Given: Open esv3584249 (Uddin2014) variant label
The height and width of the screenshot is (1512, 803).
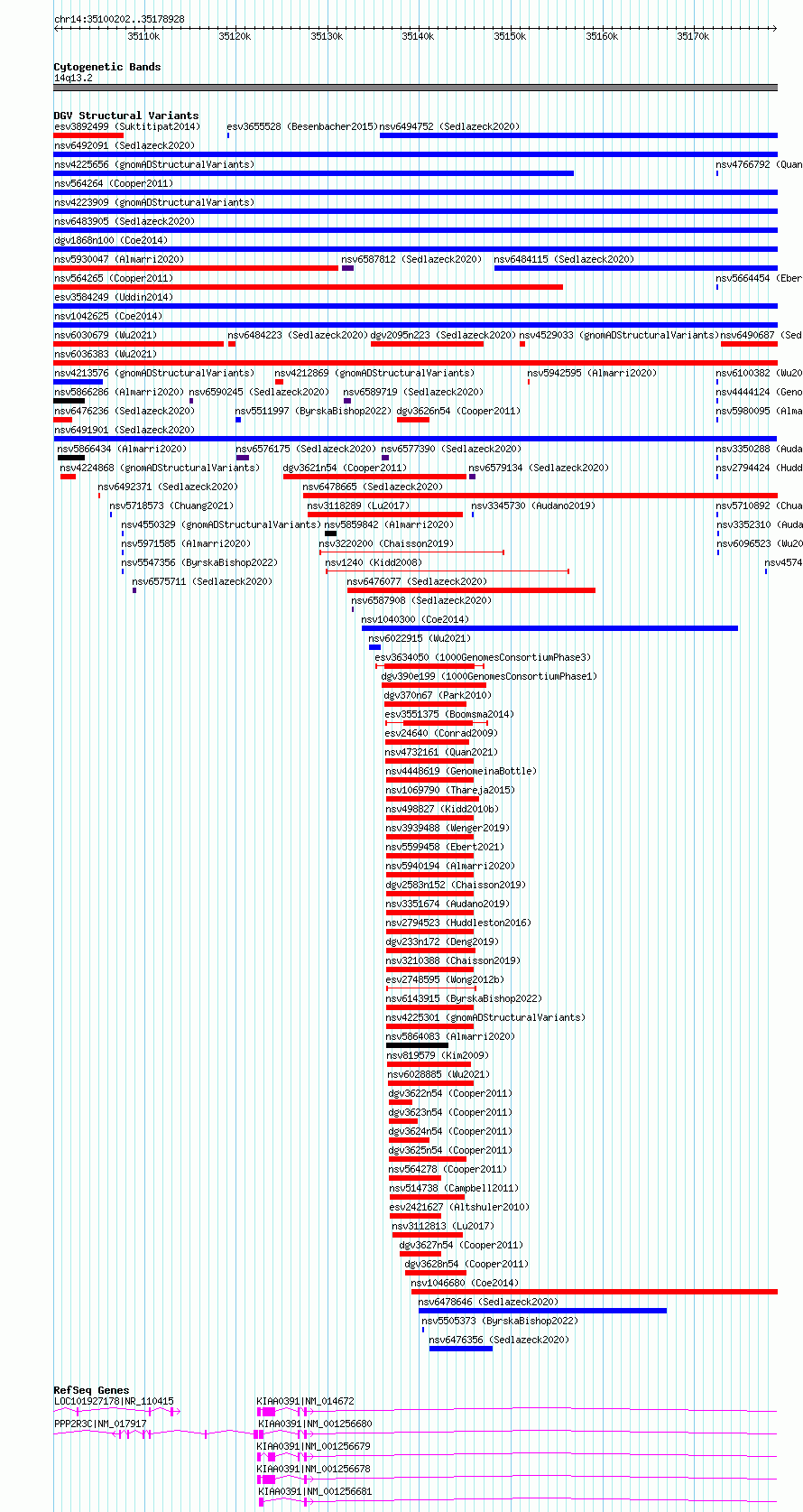Looking at the screenshot, I should 113,297.
